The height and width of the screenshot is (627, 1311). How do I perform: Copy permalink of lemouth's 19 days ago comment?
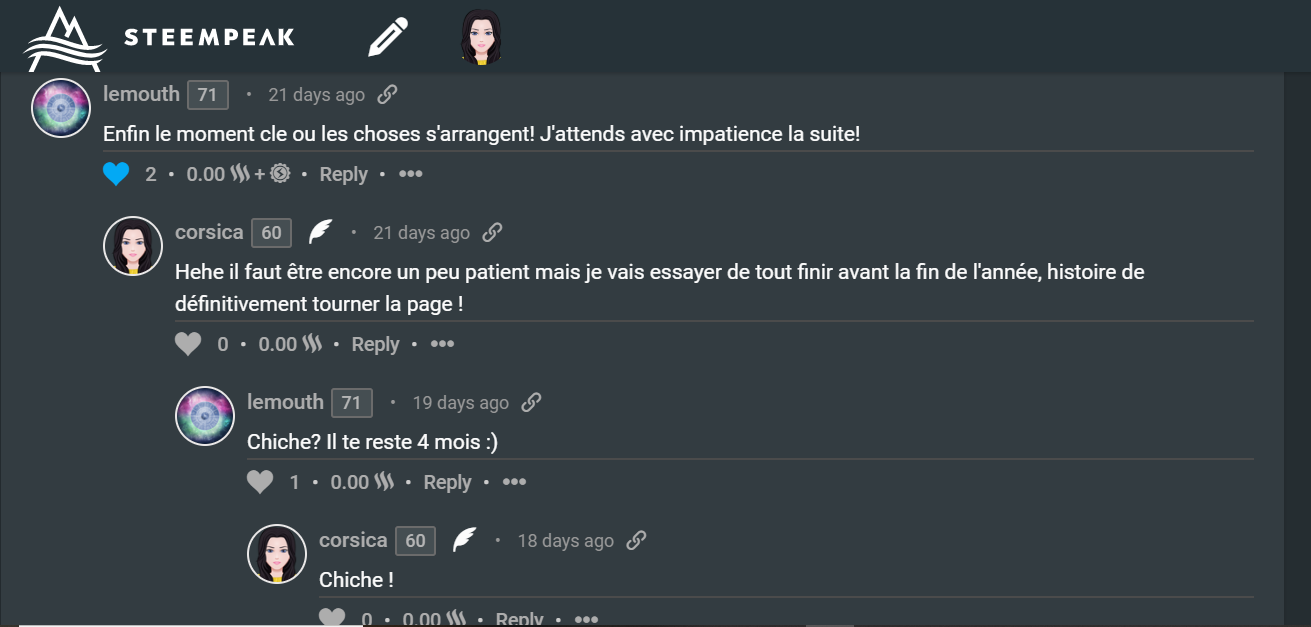[531, 403]
